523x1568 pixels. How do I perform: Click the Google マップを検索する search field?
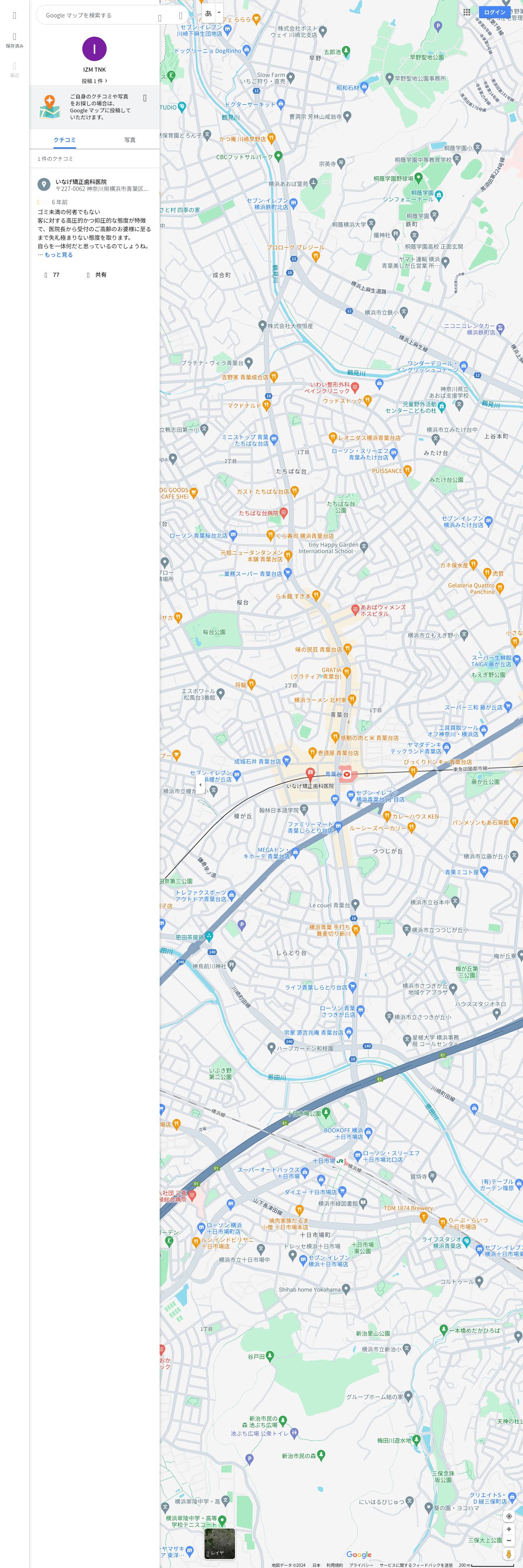97,15
